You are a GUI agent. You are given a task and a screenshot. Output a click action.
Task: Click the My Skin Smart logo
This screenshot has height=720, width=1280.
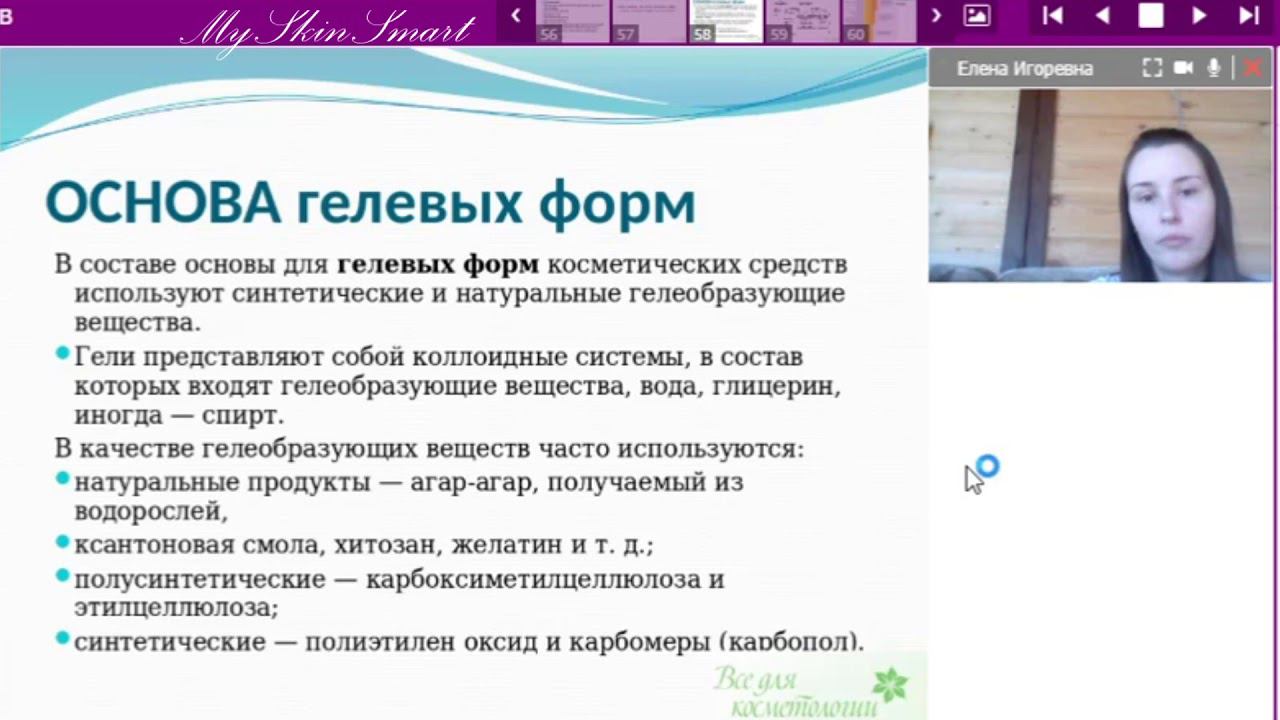click(328, 29)
